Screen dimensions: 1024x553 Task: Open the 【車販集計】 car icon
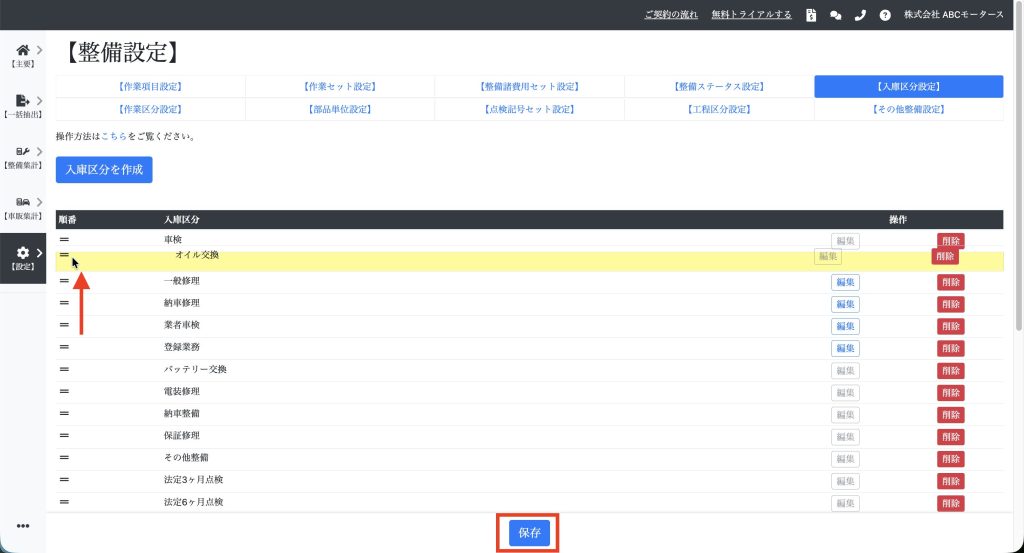[23, 203]
